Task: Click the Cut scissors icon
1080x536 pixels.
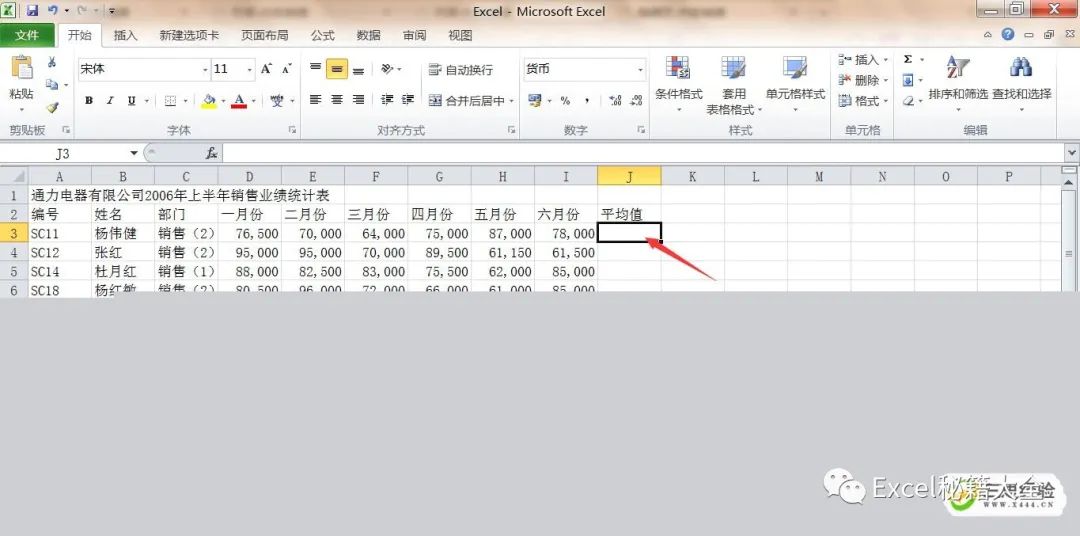Action: click(52, 62)
